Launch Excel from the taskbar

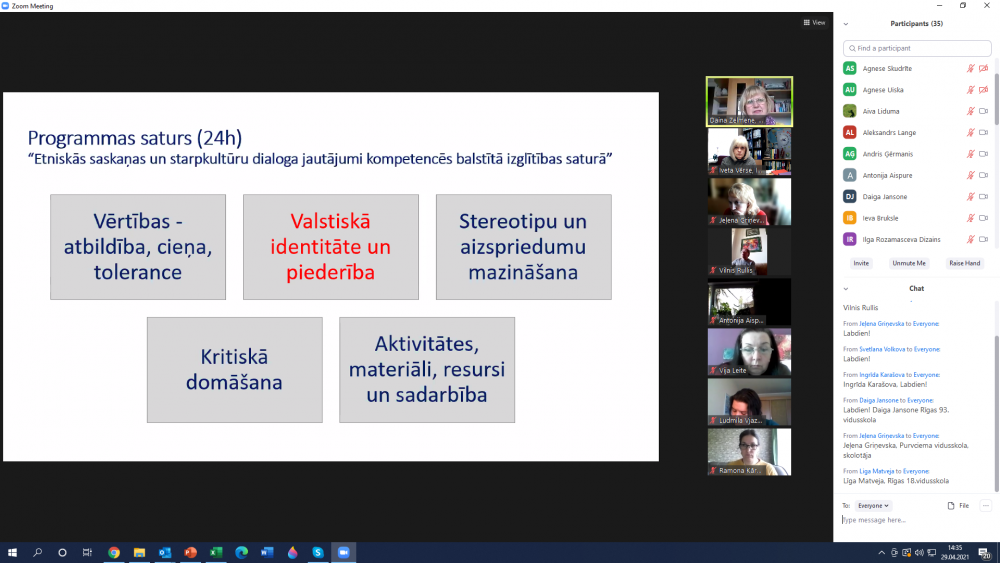coord(216,552)
